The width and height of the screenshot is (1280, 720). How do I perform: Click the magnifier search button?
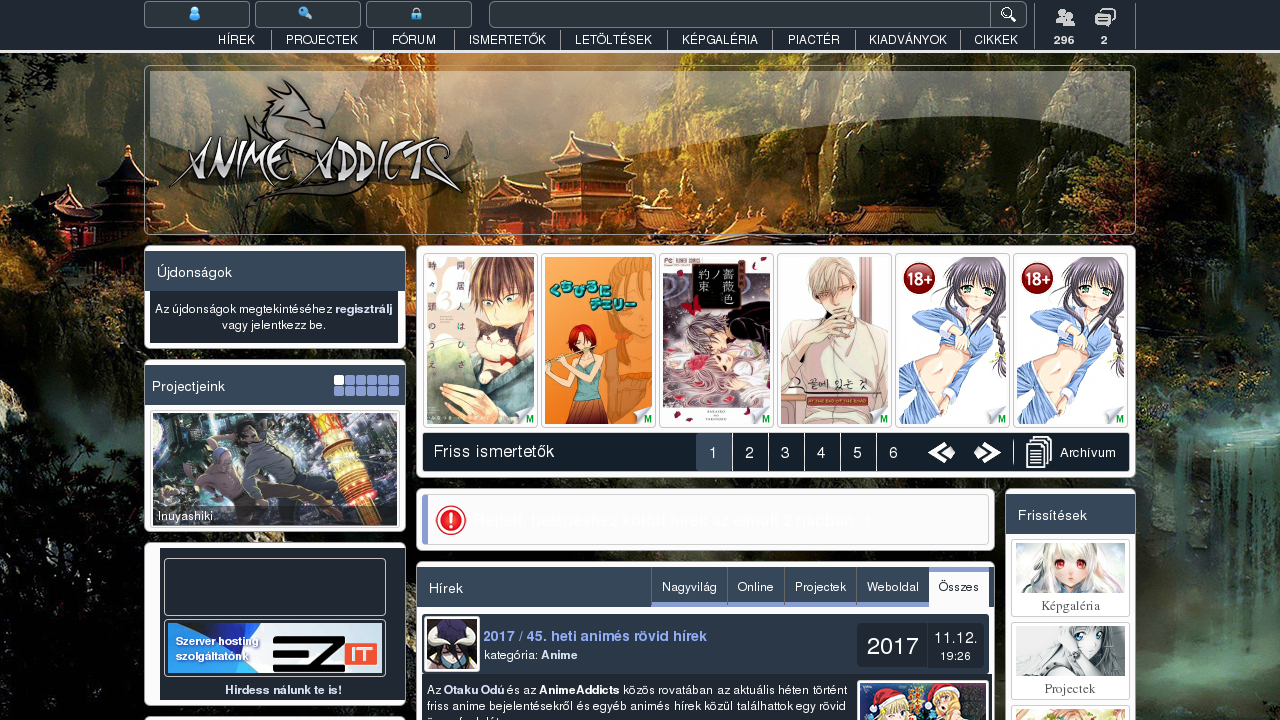pos(1008,14)
